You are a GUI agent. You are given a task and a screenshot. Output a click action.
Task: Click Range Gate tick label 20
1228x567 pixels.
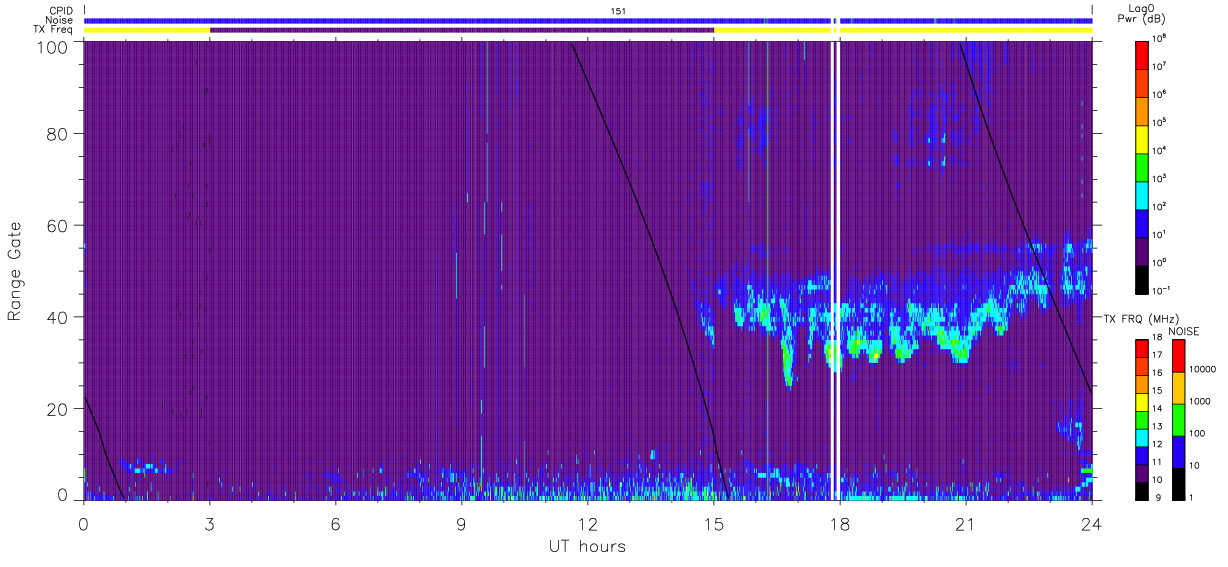coord(57,409)
